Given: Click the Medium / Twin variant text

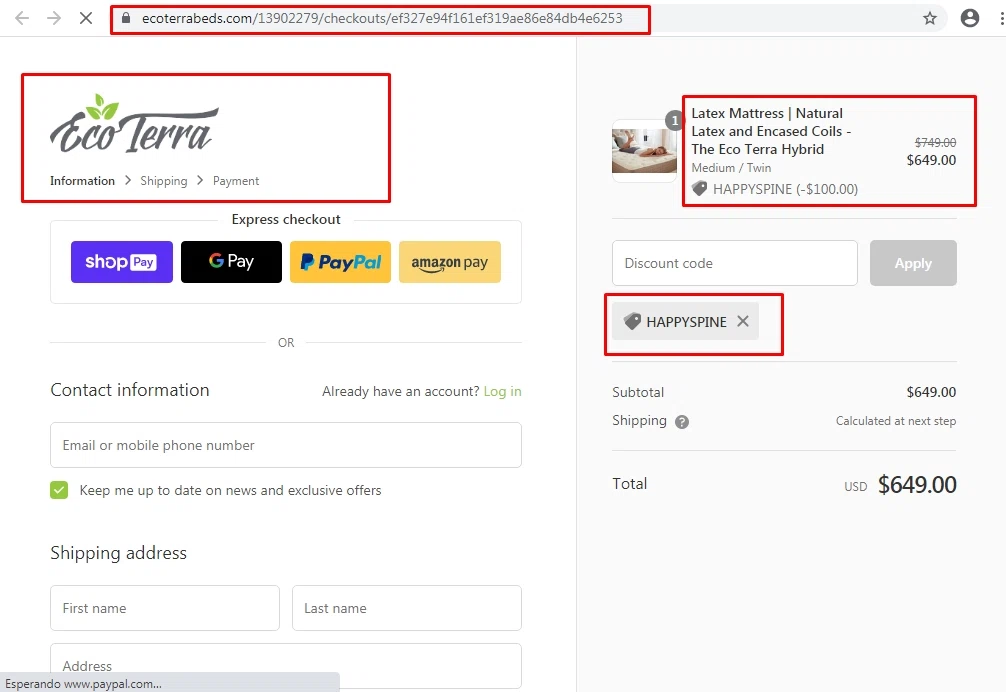Looking at the screenshot, I should pos(731,167).
